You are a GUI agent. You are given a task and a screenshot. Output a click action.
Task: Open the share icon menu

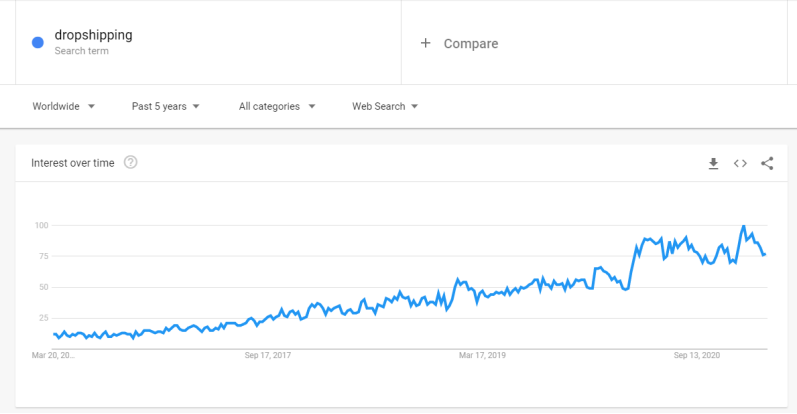point(767,163)
